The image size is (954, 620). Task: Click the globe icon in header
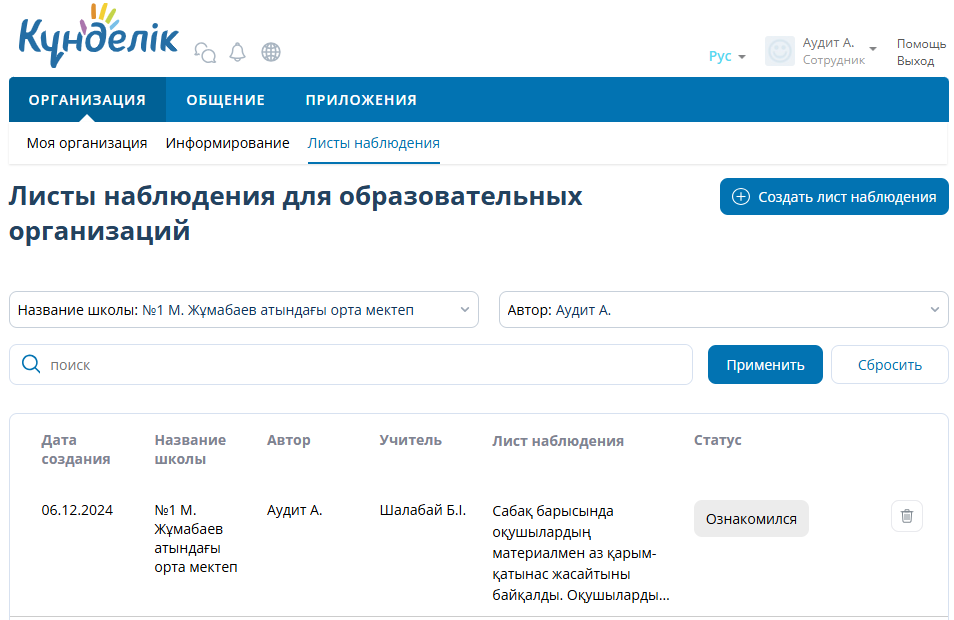click(270, 52)
